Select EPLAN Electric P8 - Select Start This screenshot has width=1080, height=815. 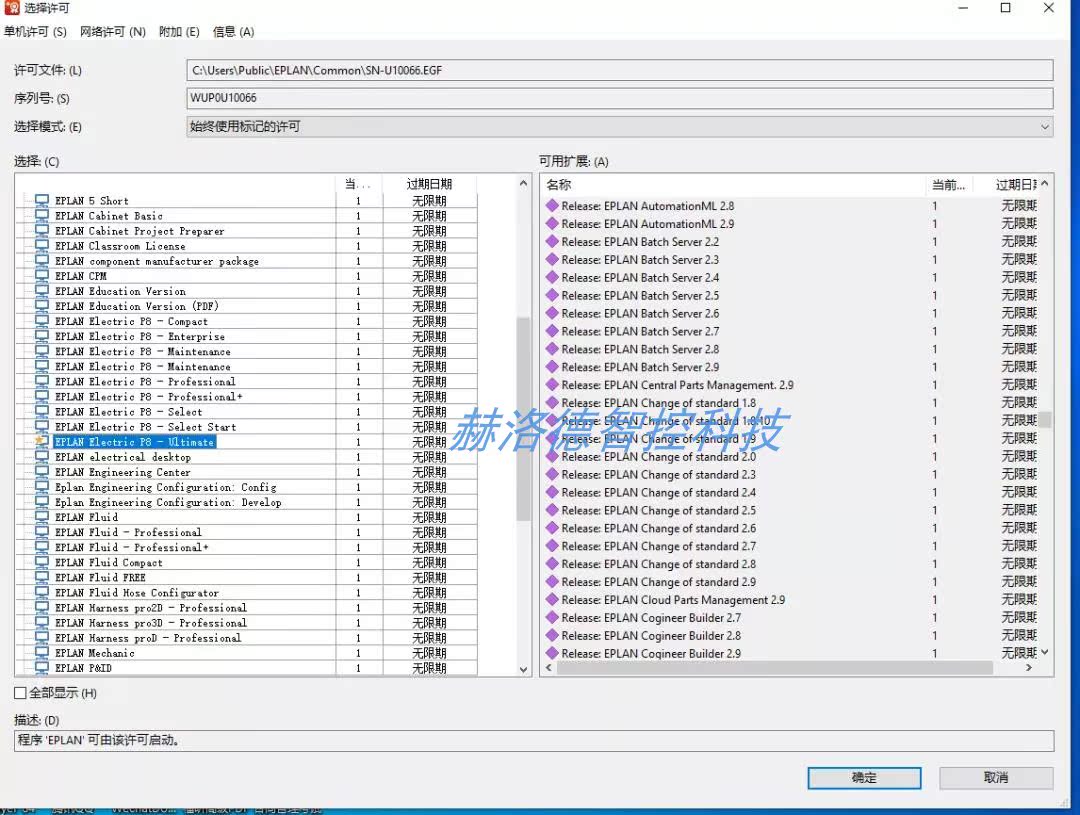pyautogui.click(x=145, y=426)
